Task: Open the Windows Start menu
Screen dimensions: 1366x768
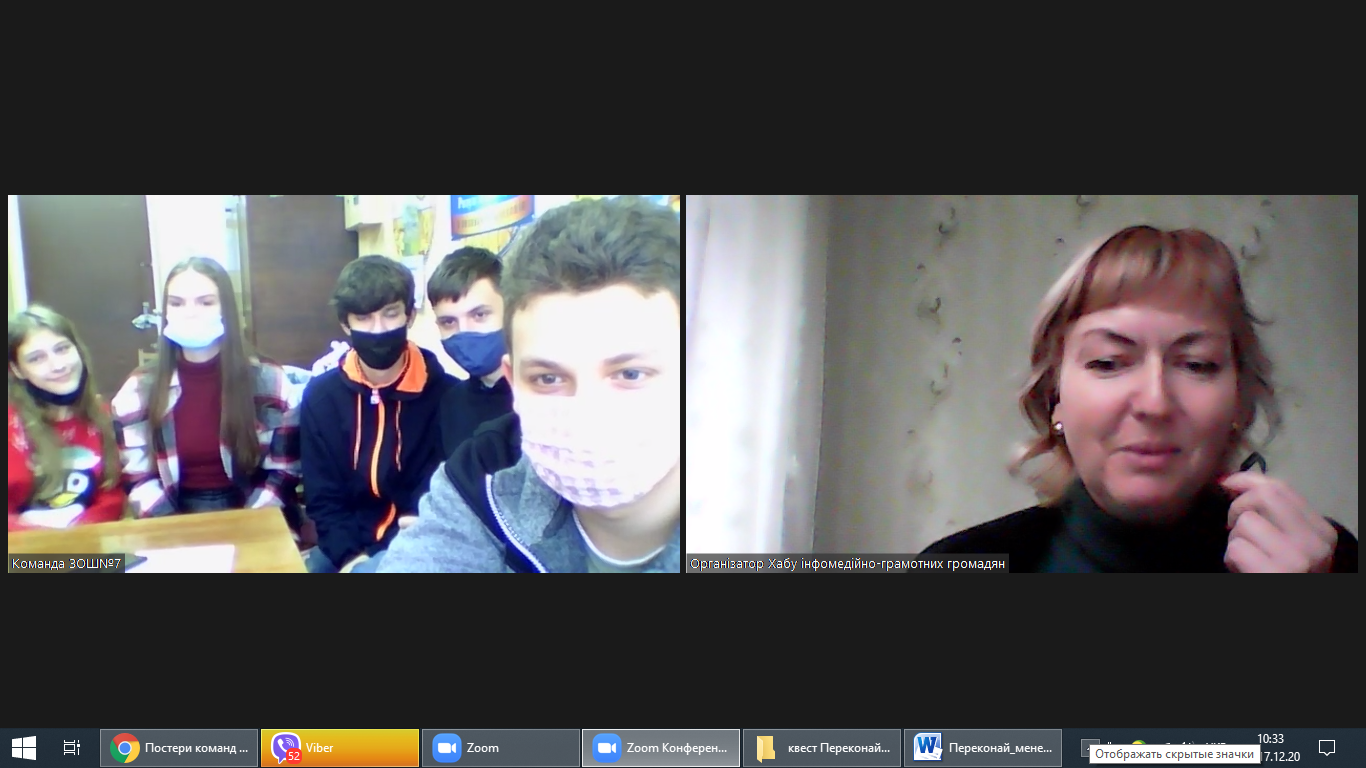Action: click(23, 747)
